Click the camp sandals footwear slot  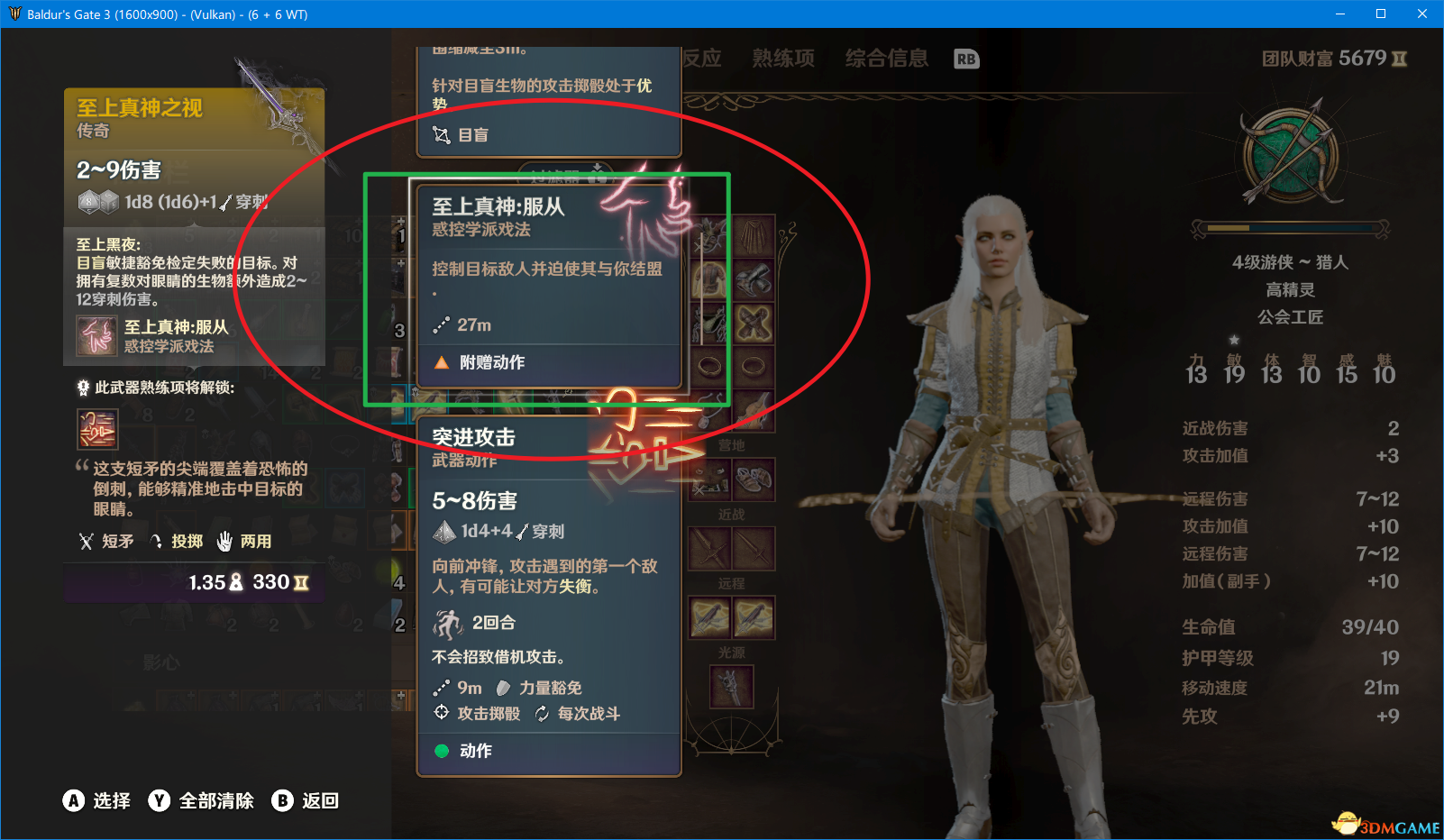(754, 479)
